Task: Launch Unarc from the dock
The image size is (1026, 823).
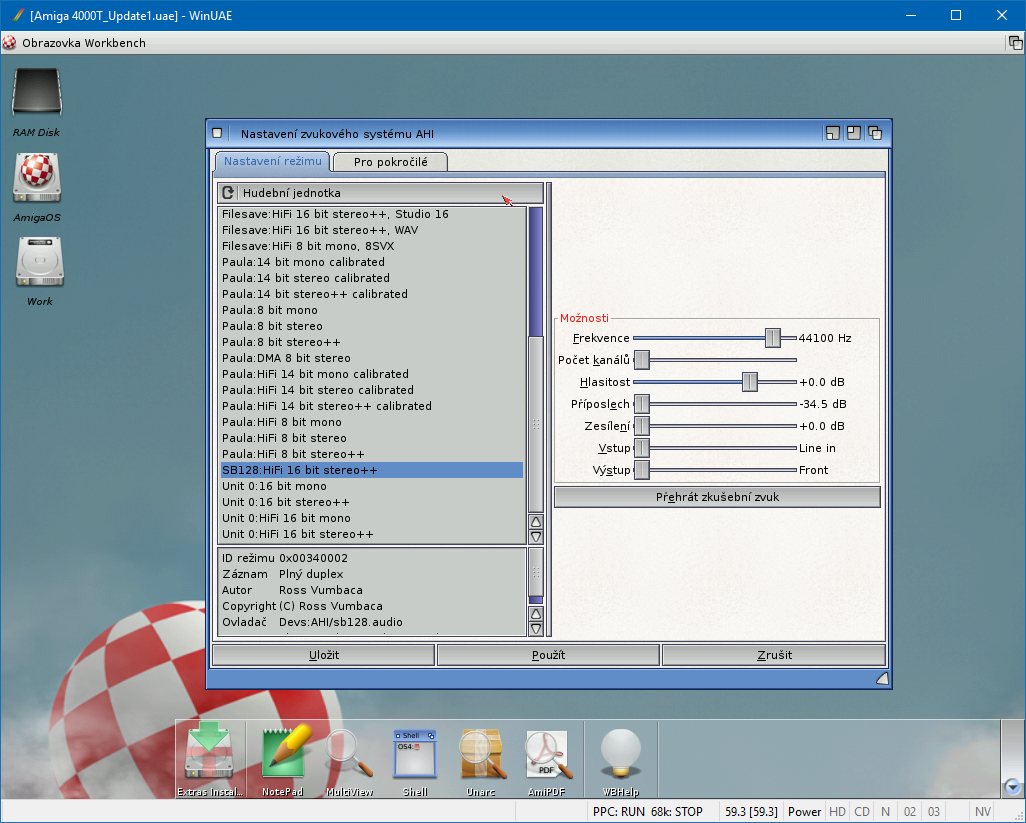Action: click(482, 754)
